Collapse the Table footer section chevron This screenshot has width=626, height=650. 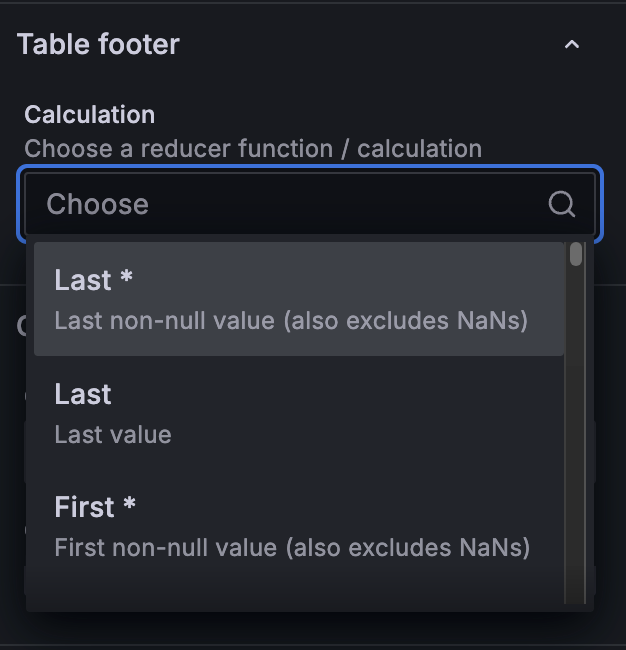[x=572, y=44]
